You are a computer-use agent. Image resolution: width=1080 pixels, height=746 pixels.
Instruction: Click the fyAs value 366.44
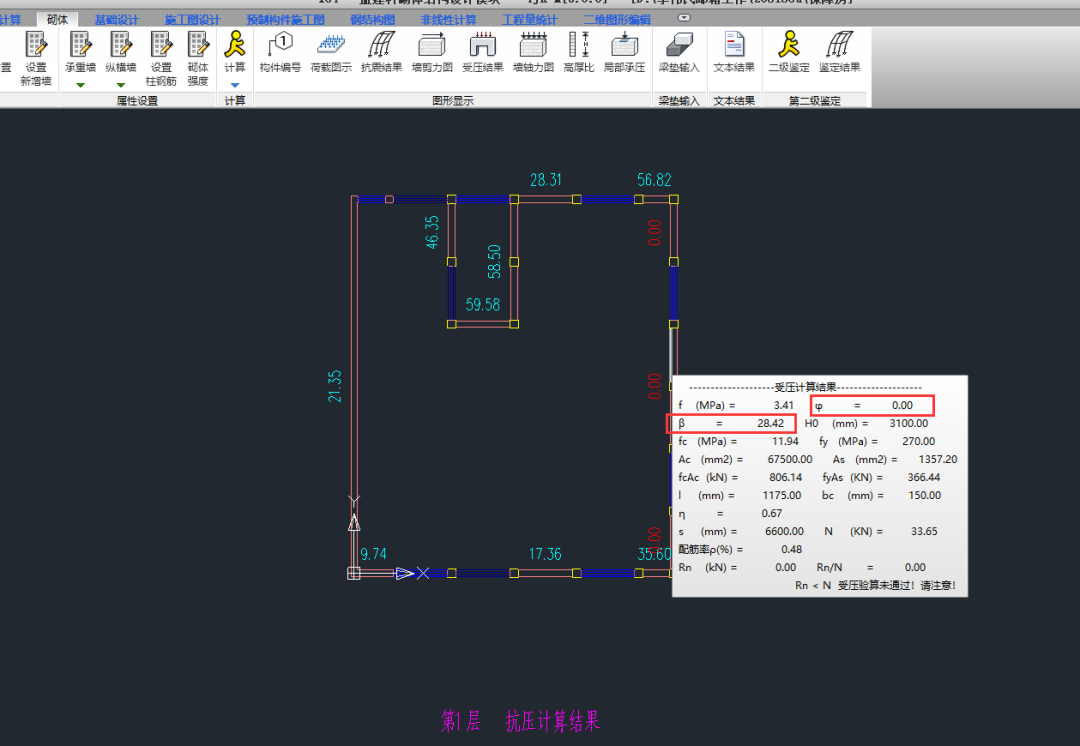924,477
